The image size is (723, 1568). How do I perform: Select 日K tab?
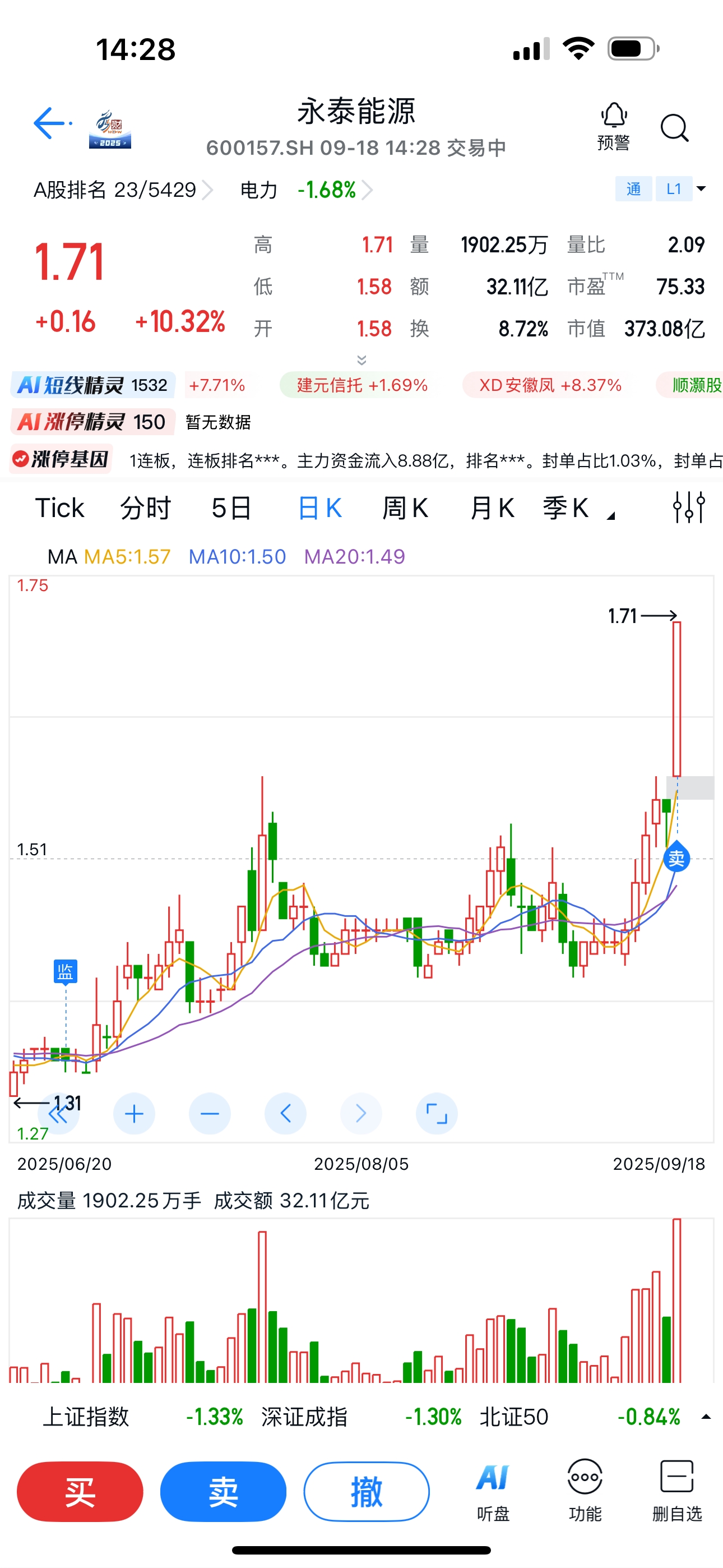(x=319, y=508)
